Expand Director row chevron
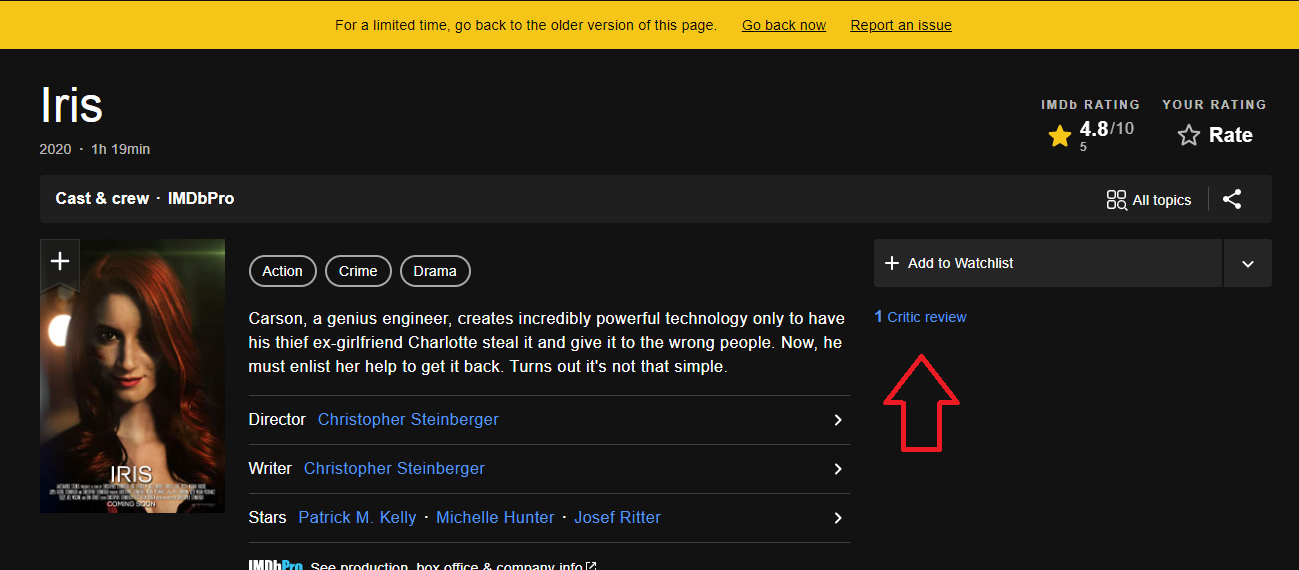This screenshot has width=1299, height=570. click(838, 420)
